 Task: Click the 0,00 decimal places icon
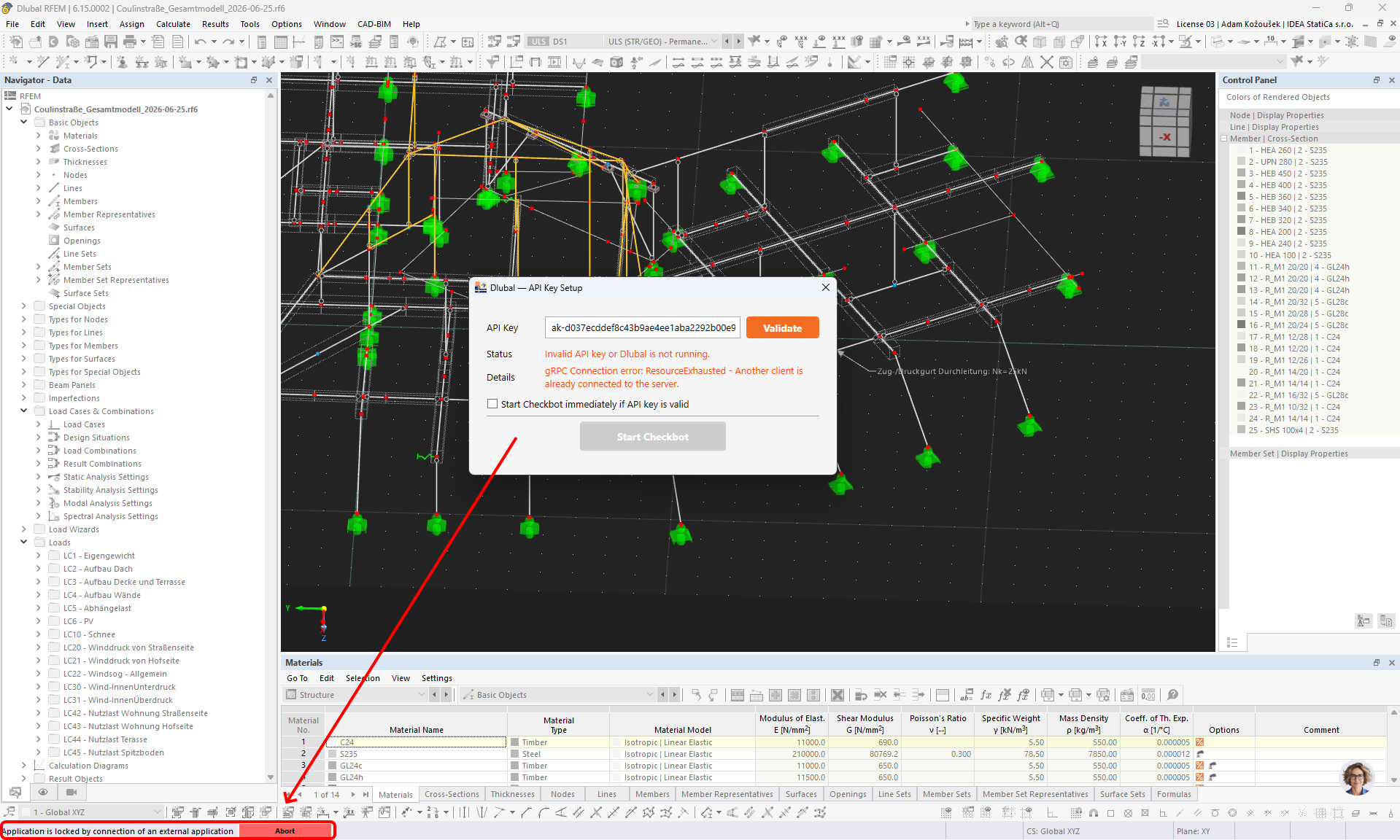pyautogui.click(x=1148, y=695)
